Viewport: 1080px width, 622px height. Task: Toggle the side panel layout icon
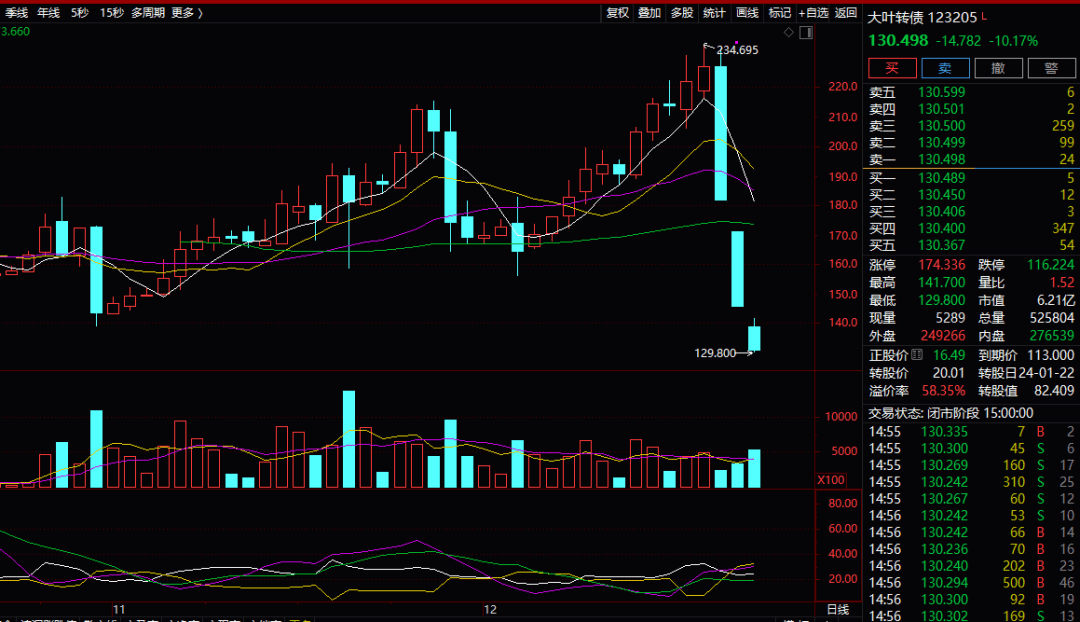coord(806,32)
